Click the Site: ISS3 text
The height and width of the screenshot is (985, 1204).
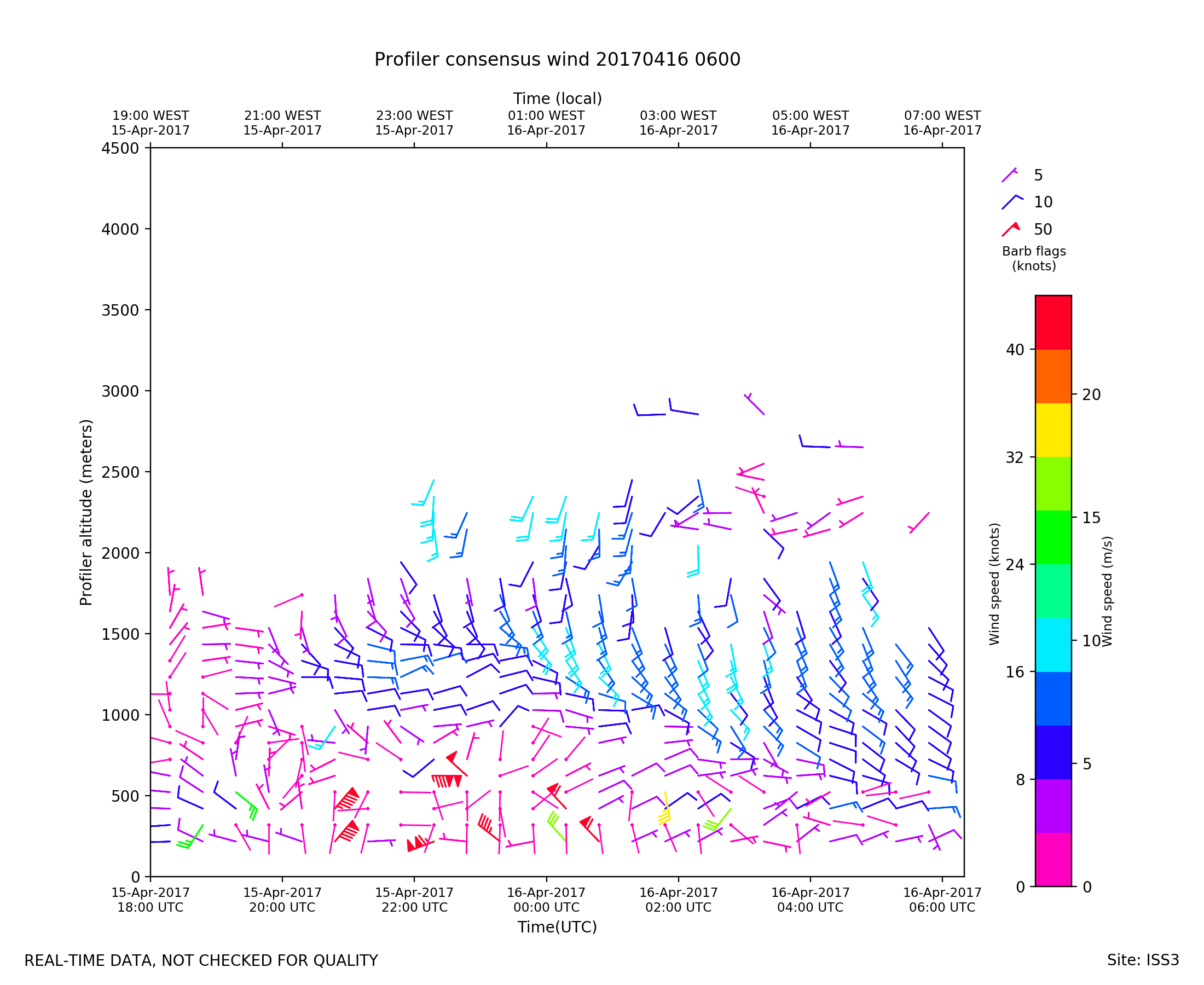click(1143, 960)
